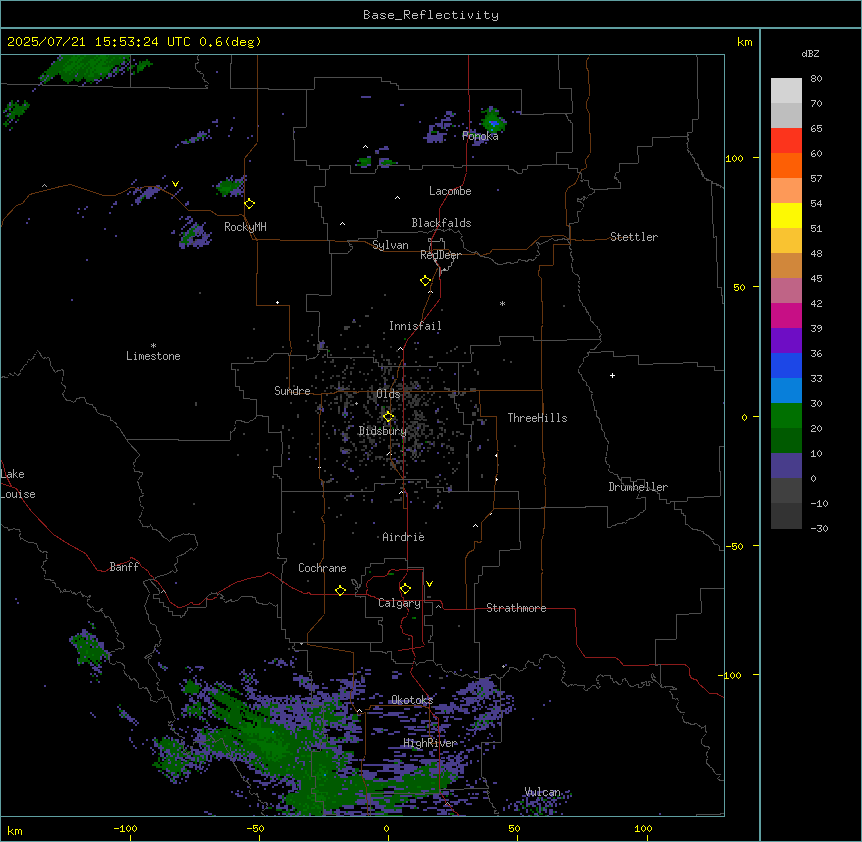
Task: Click the Calgary city label
Action: click(x=400, y=603)
